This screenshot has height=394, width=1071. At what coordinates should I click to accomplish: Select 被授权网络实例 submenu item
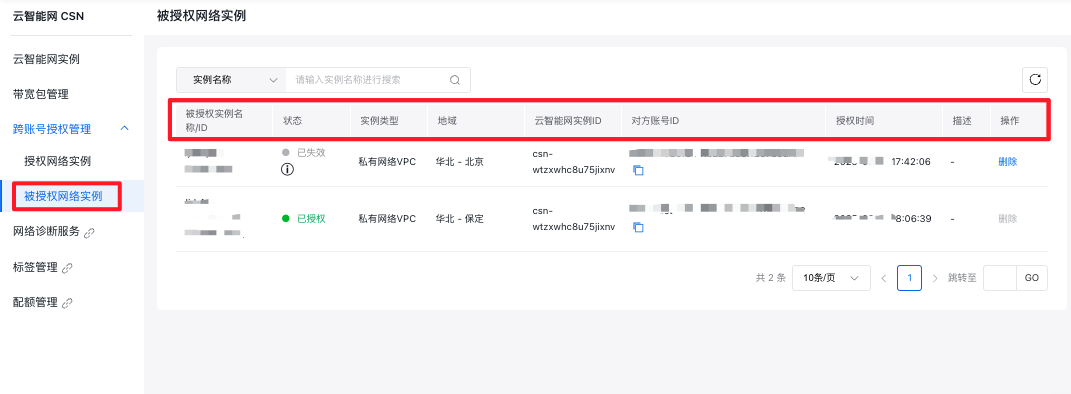(63, 196)
